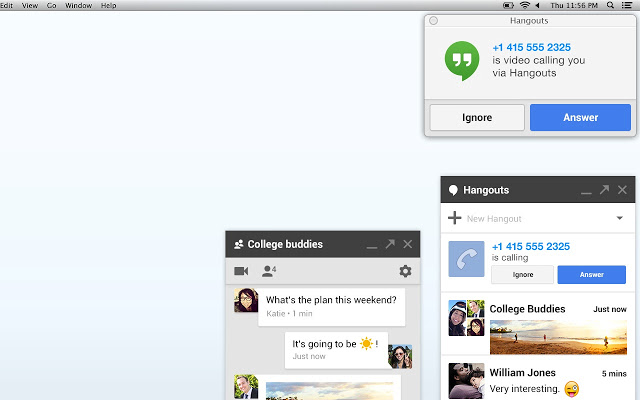This screenshot has height=400, width=640.
Task: Pop out the Hangouts panel window
Action: [x=604, y=189]
